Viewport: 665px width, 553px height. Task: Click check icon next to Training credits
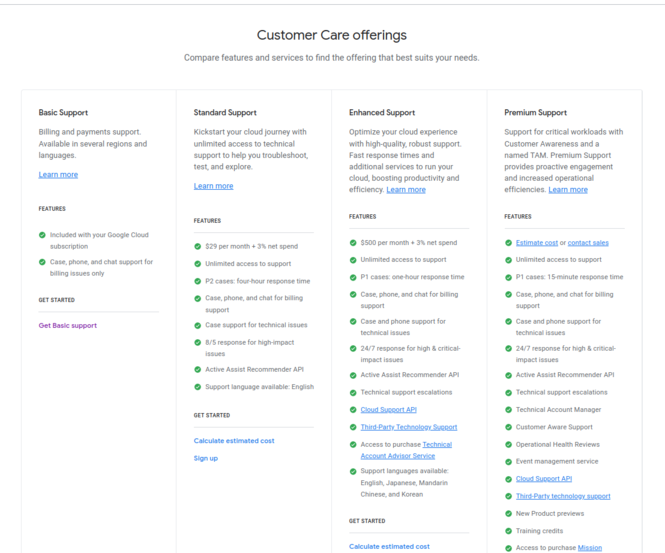(508, 531)
